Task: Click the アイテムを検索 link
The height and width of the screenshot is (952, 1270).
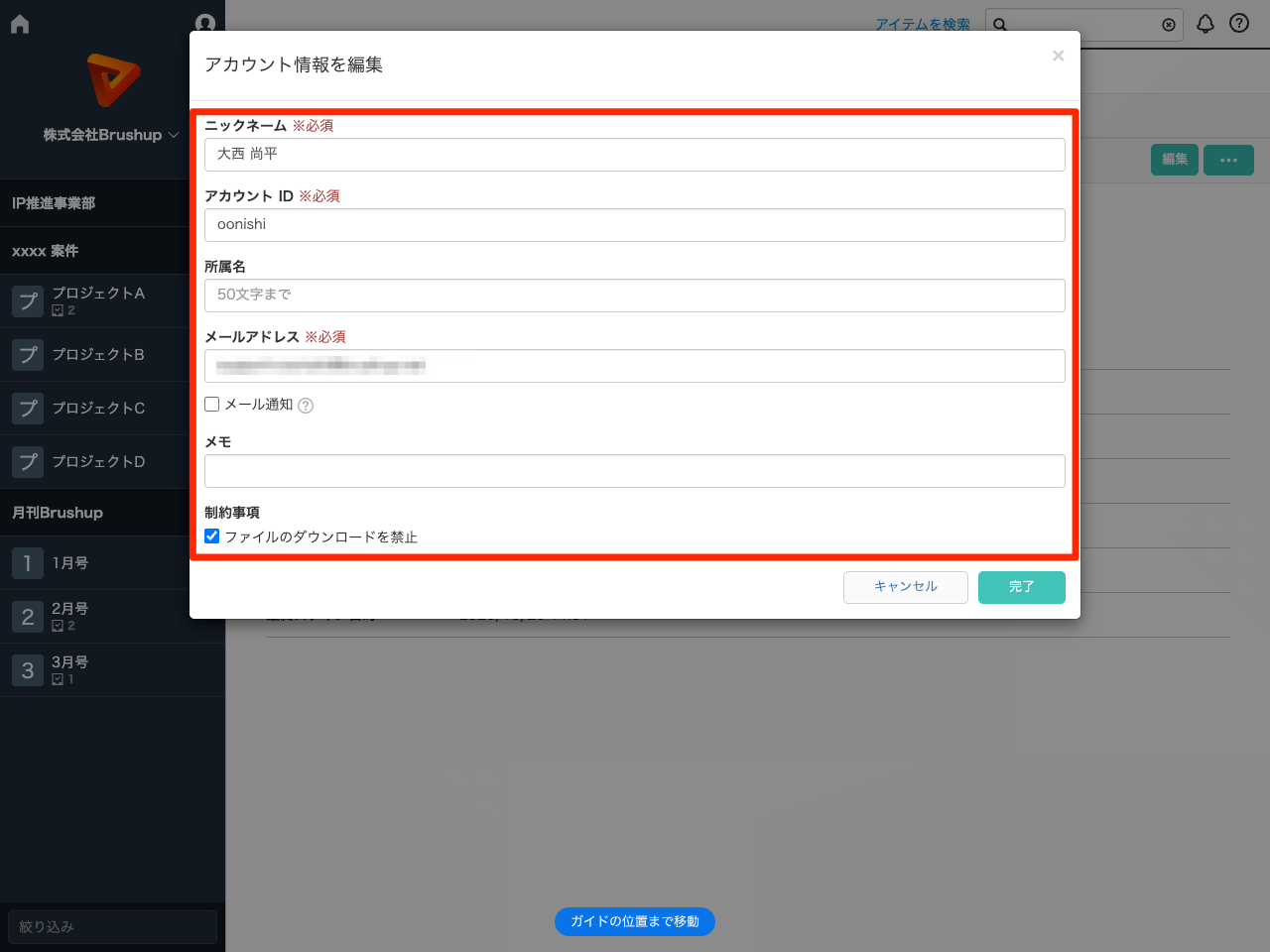Action: pos(924,23)
